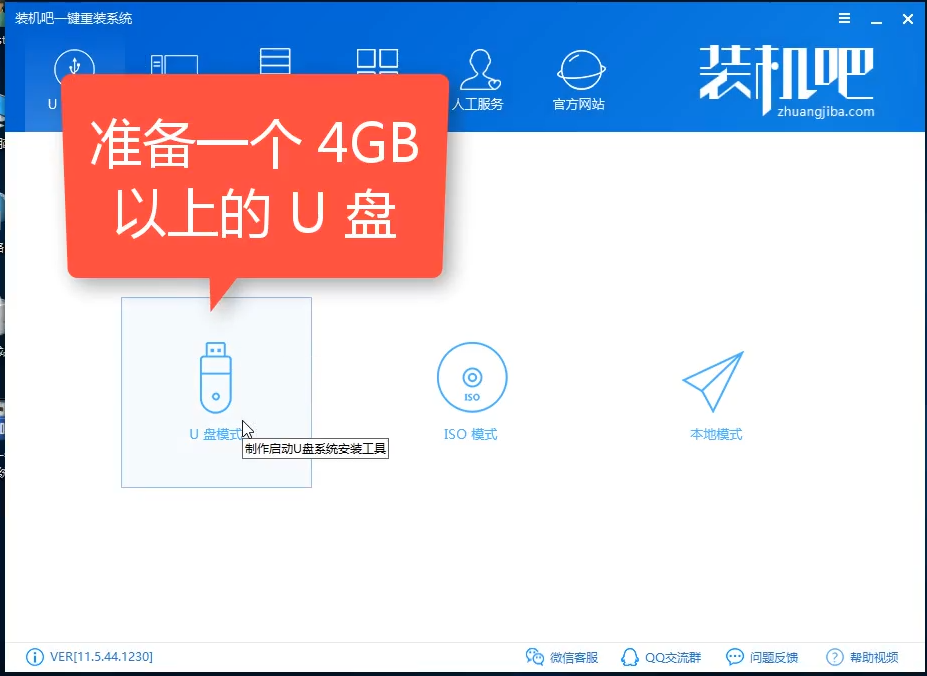927x676 pixels.
Task: Select the U盘模式 USB drive icon
Action: 214,377
